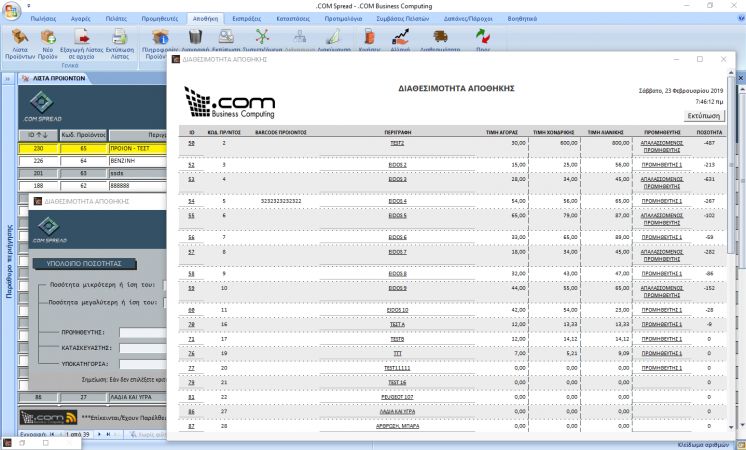Sort the product list by the ID header
The height and width of the screenshot is (450, 746).
point(39,136)
